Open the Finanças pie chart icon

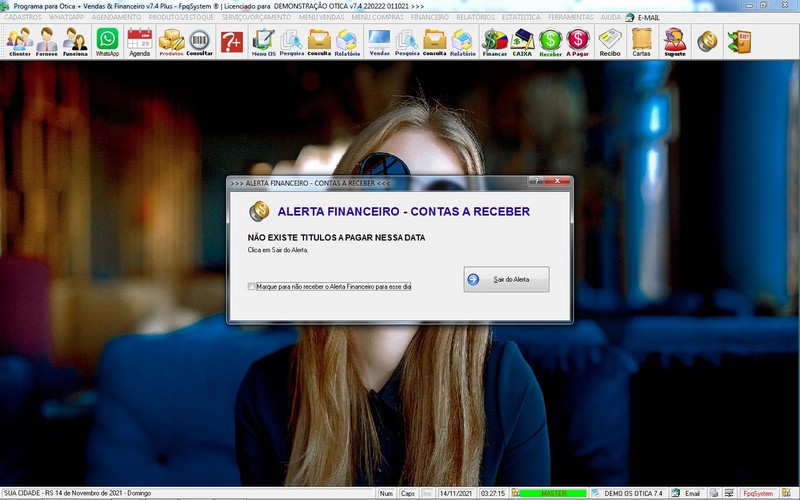[x=494, y=42]
